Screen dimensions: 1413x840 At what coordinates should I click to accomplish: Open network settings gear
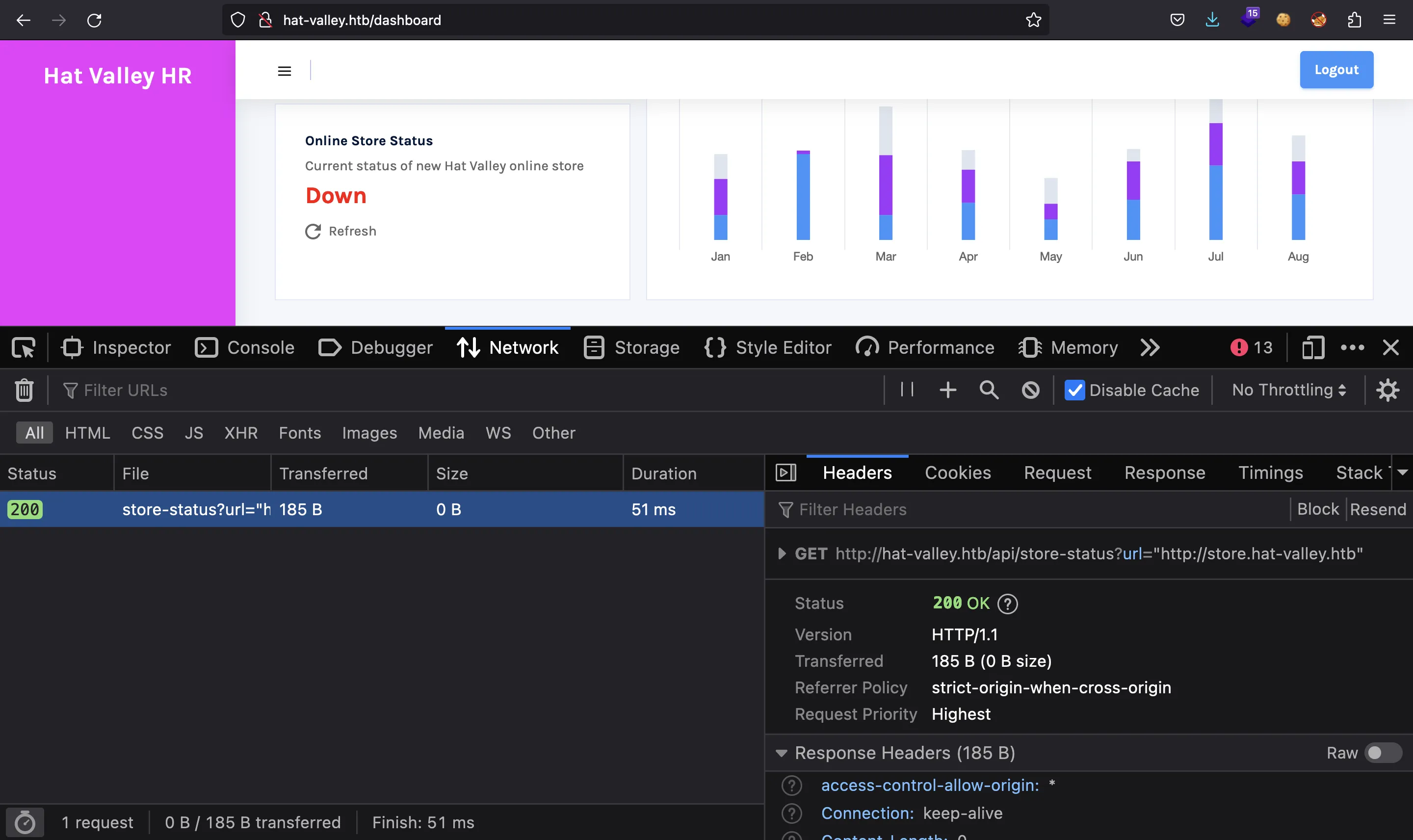point(1388,390)
